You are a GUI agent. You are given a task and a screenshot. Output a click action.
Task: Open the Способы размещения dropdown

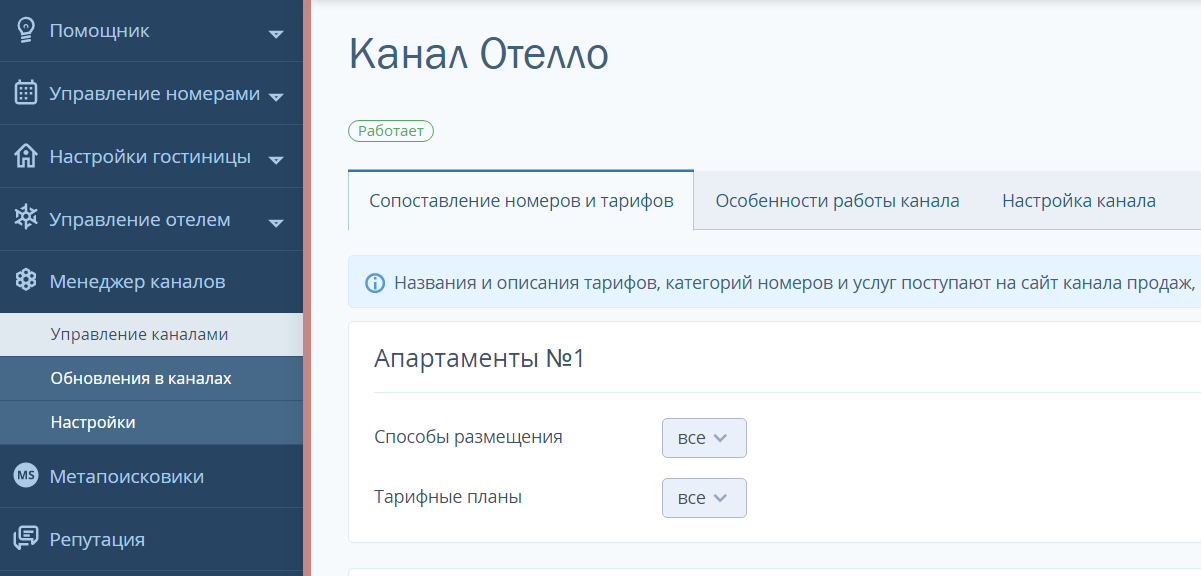704,438
